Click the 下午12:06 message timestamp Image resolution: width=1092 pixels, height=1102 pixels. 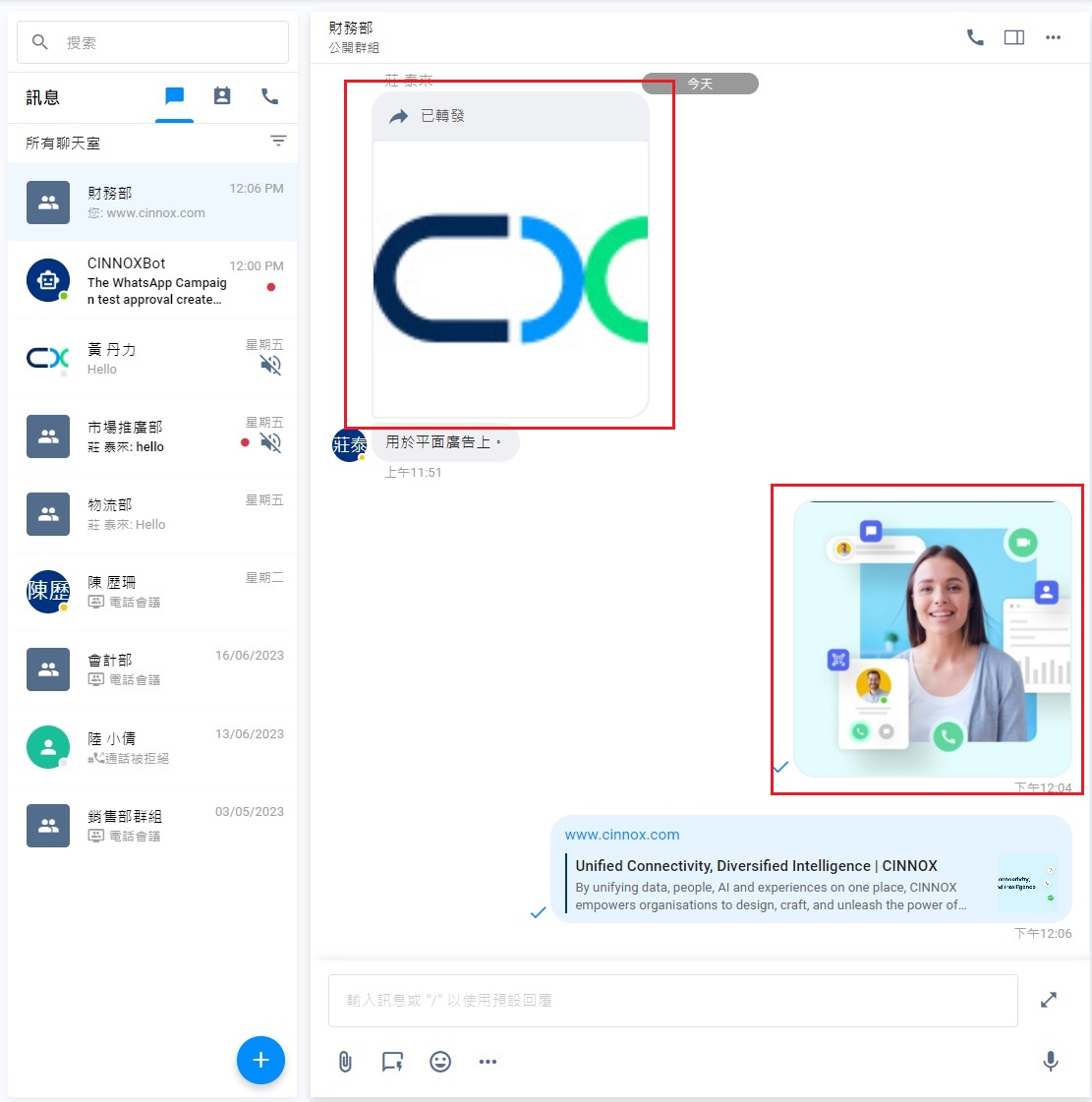click(1043, 933)
